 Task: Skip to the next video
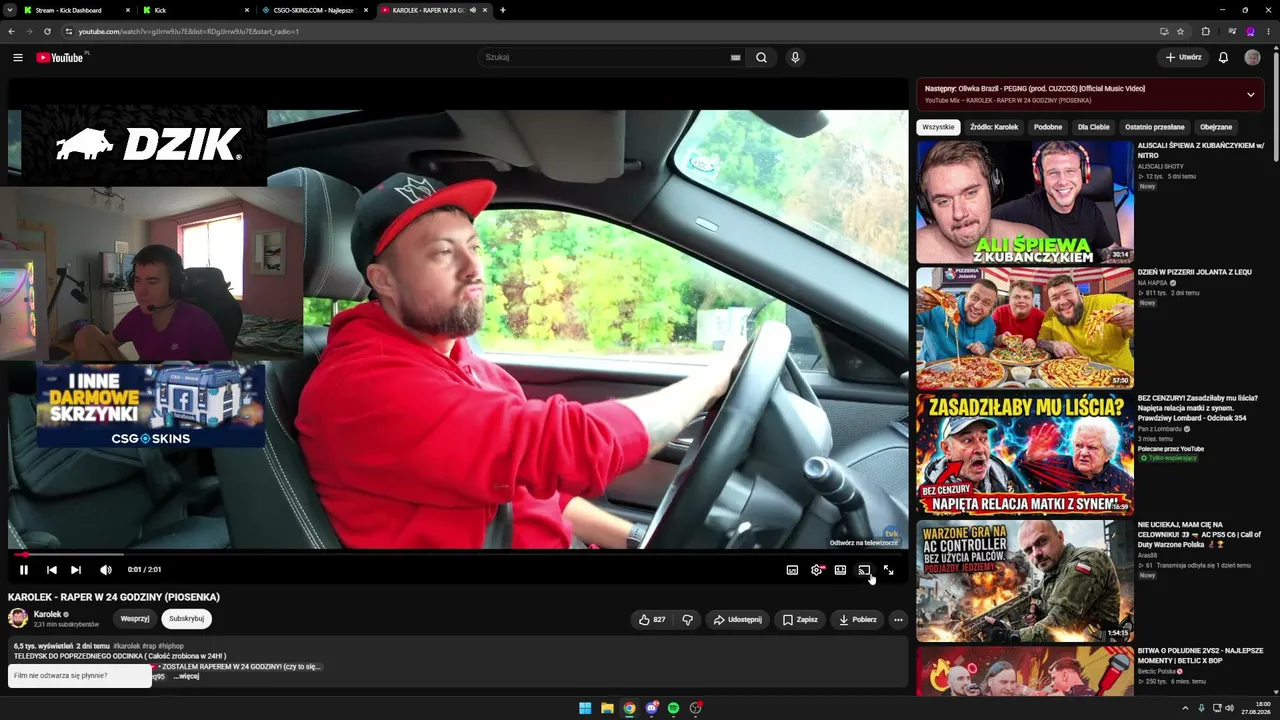[x=76, y=570]
